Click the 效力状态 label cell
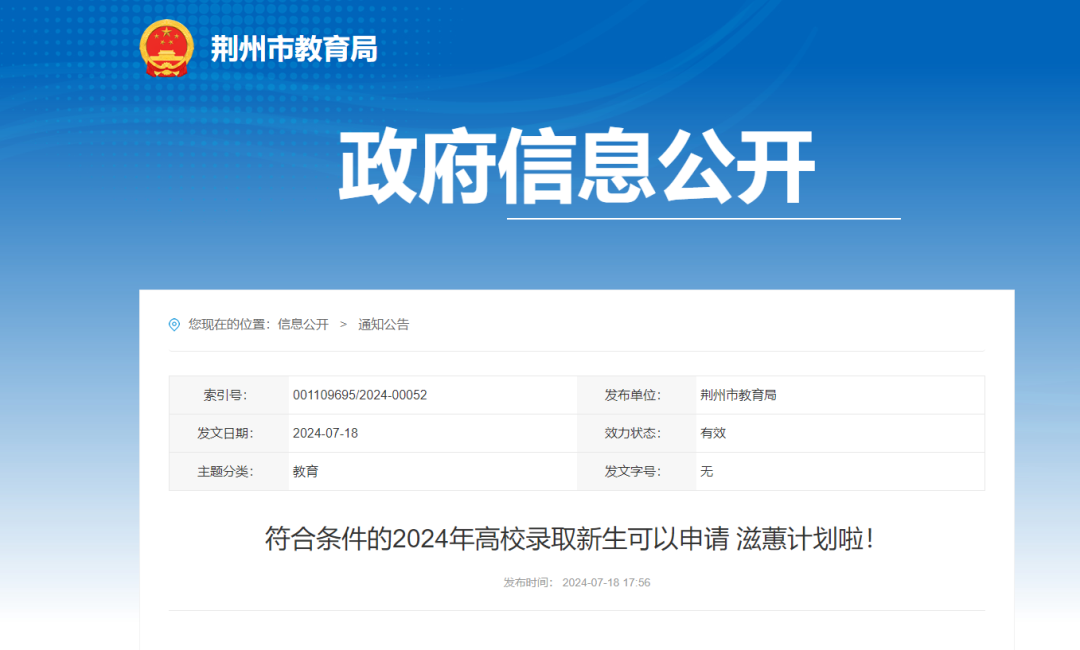Viewport: 1080px width, 650px height. tap(636, 433)
